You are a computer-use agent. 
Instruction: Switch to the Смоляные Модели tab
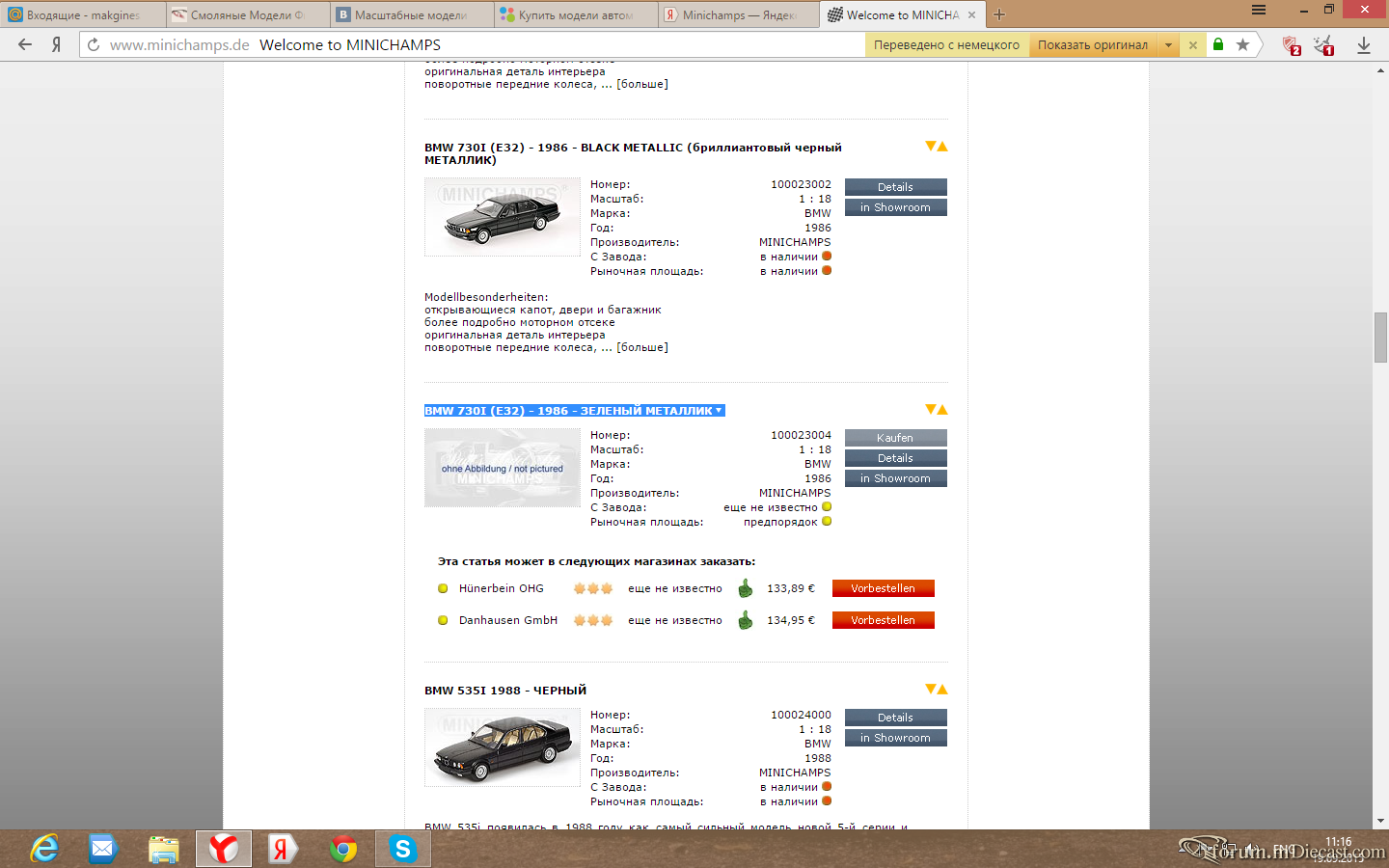(x=246, y=14)
